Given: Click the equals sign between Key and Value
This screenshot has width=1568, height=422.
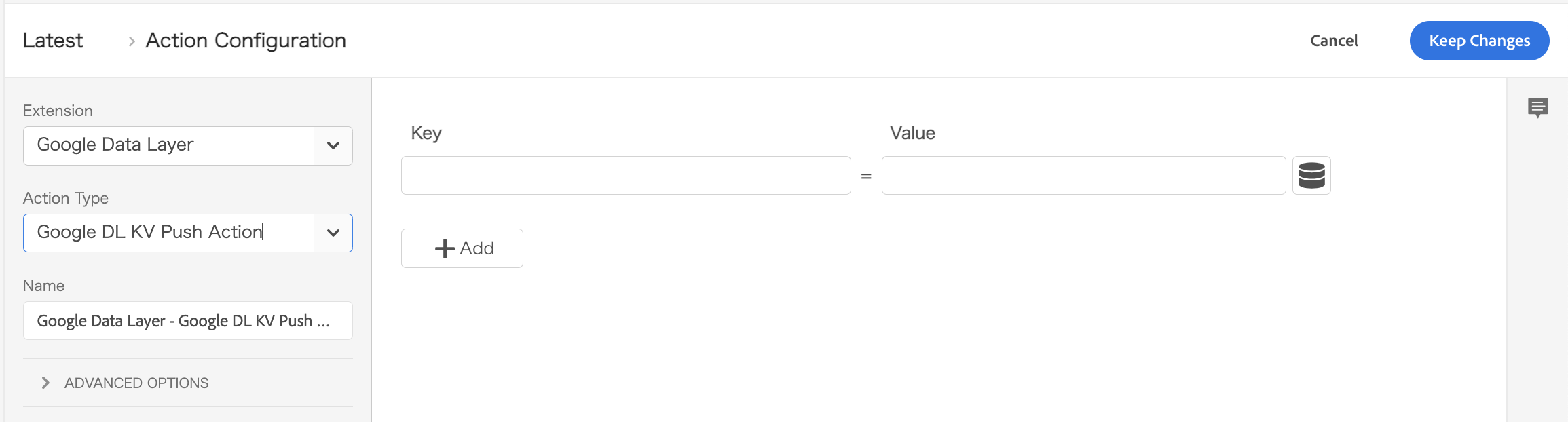Looking at the screenshot, I should click(x=866, y=176).
